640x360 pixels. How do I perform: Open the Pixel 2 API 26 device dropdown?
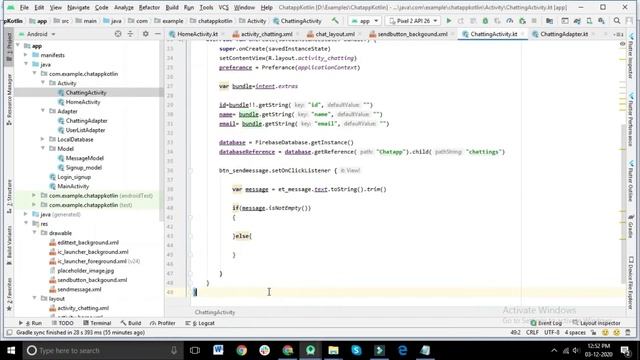click(413, 21)
